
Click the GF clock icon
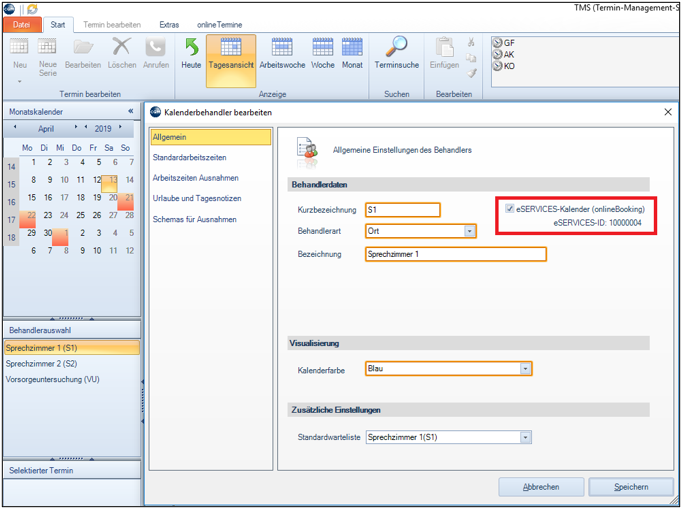497,43
